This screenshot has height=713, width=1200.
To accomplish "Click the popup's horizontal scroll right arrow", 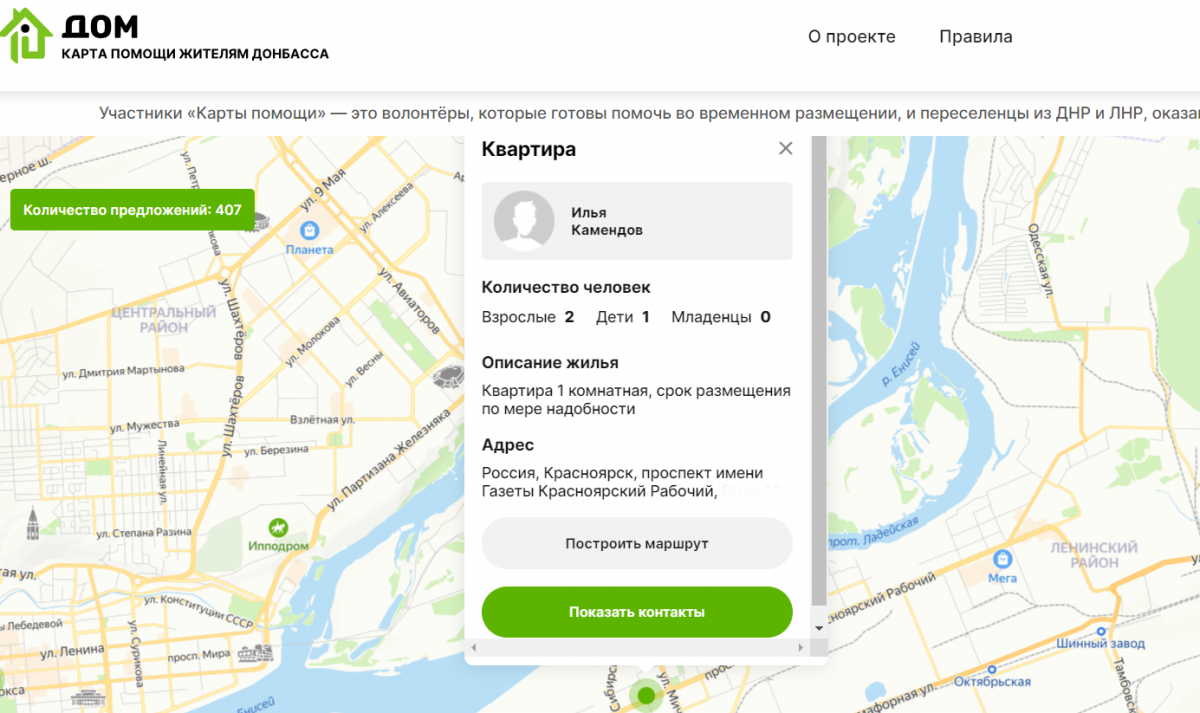I will tap(800, 648).
